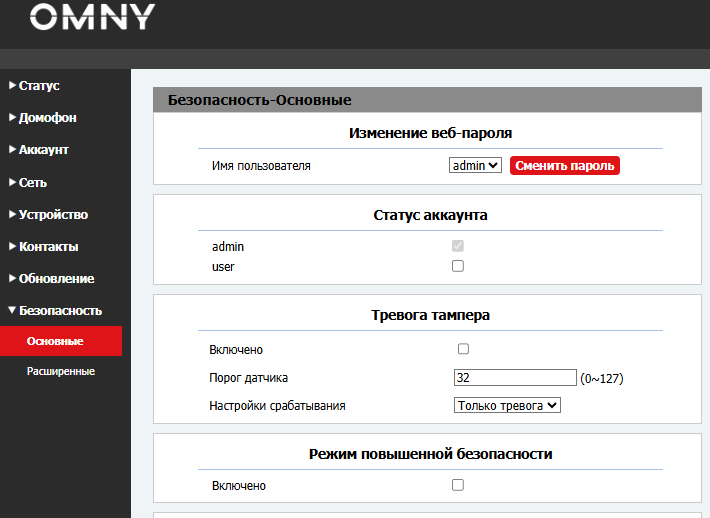
Task: Expand the Статус menu section
Action: [39, 86]
